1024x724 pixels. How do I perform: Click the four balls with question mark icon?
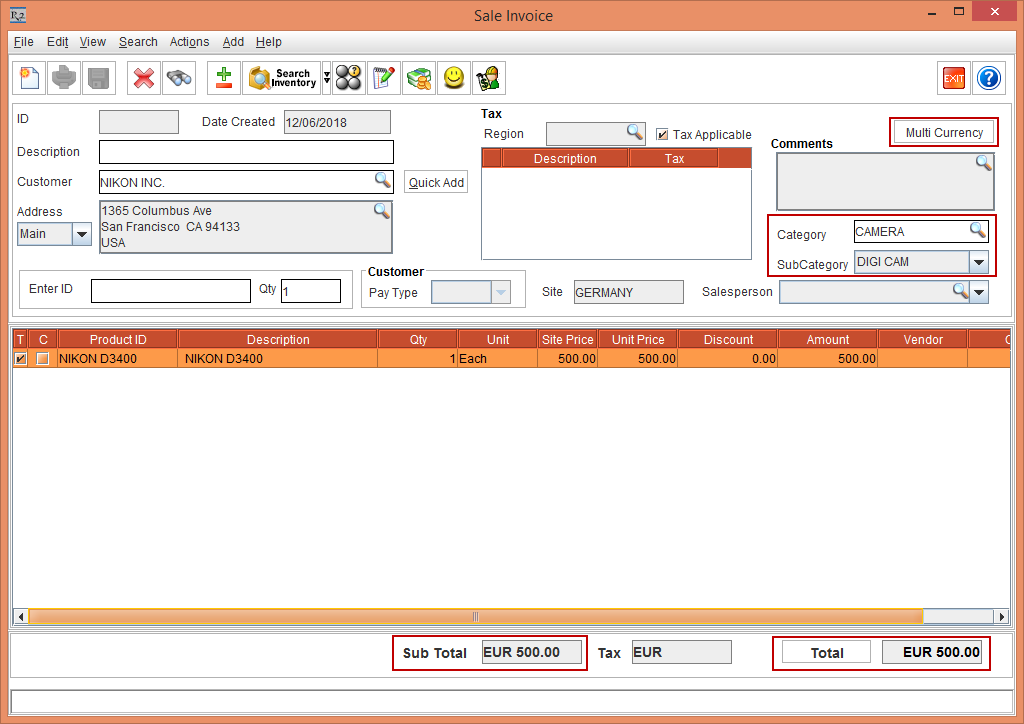pyautogui.click(x=349, y=78)
